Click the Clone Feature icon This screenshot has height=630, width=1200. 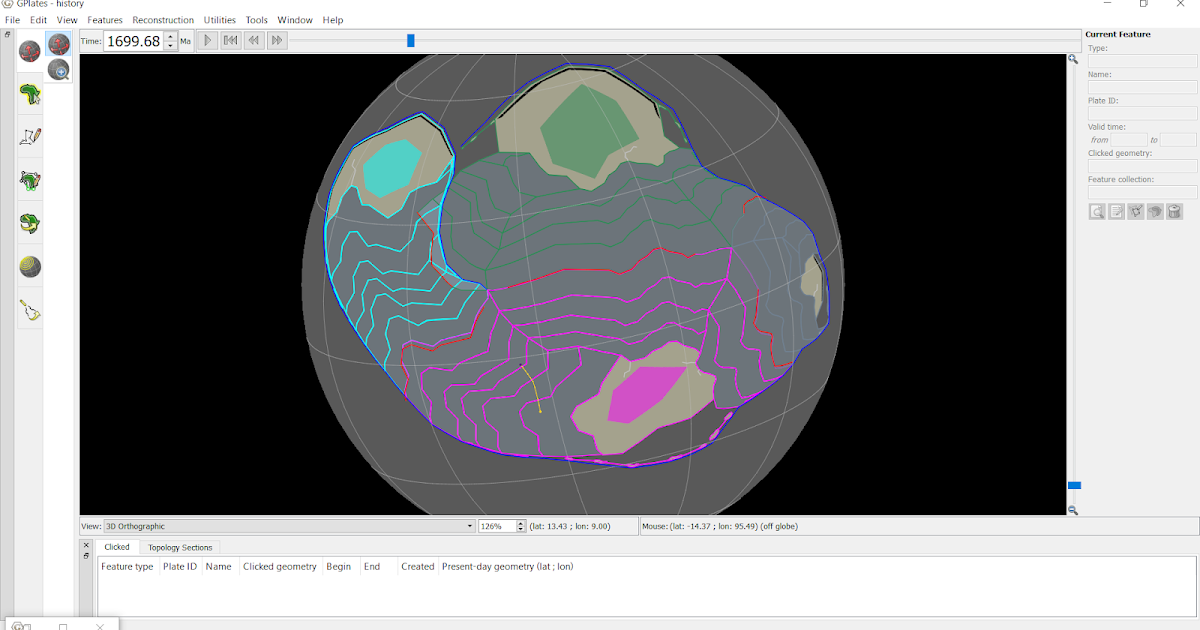click(x=1155, y=211)
